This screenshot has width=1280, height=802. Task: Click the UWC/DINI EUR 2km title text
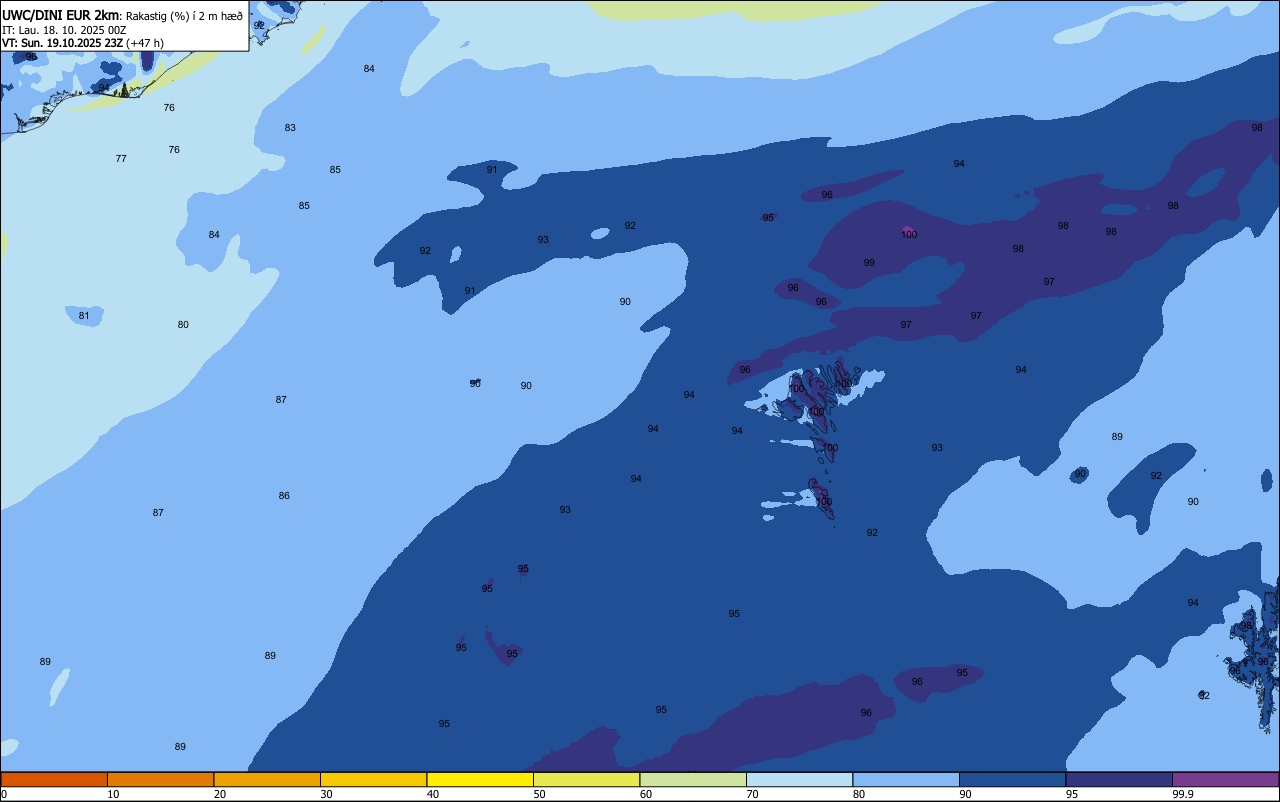(61, 15)
